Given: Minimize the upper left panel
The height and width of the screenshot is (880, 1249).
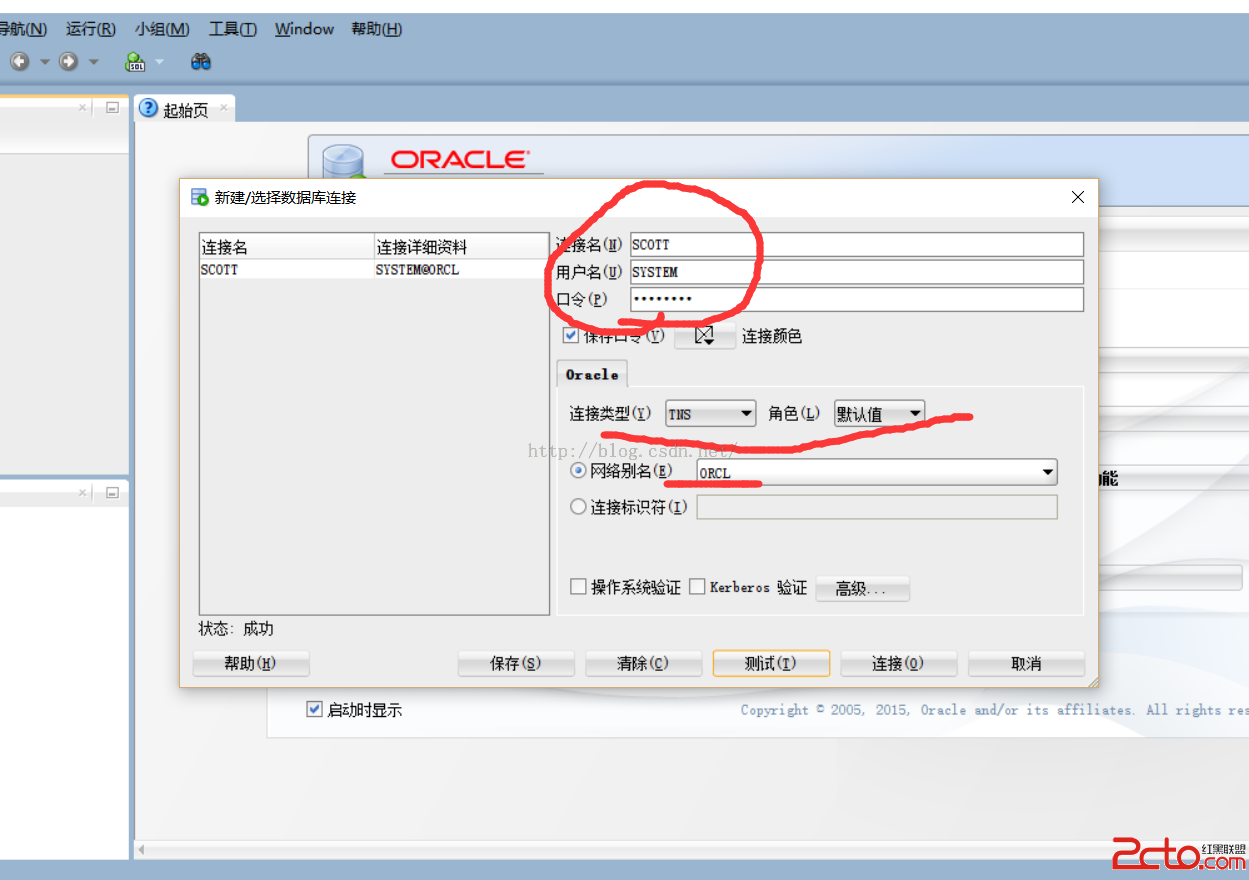Looking at the screenshot, I should (112, 107).
